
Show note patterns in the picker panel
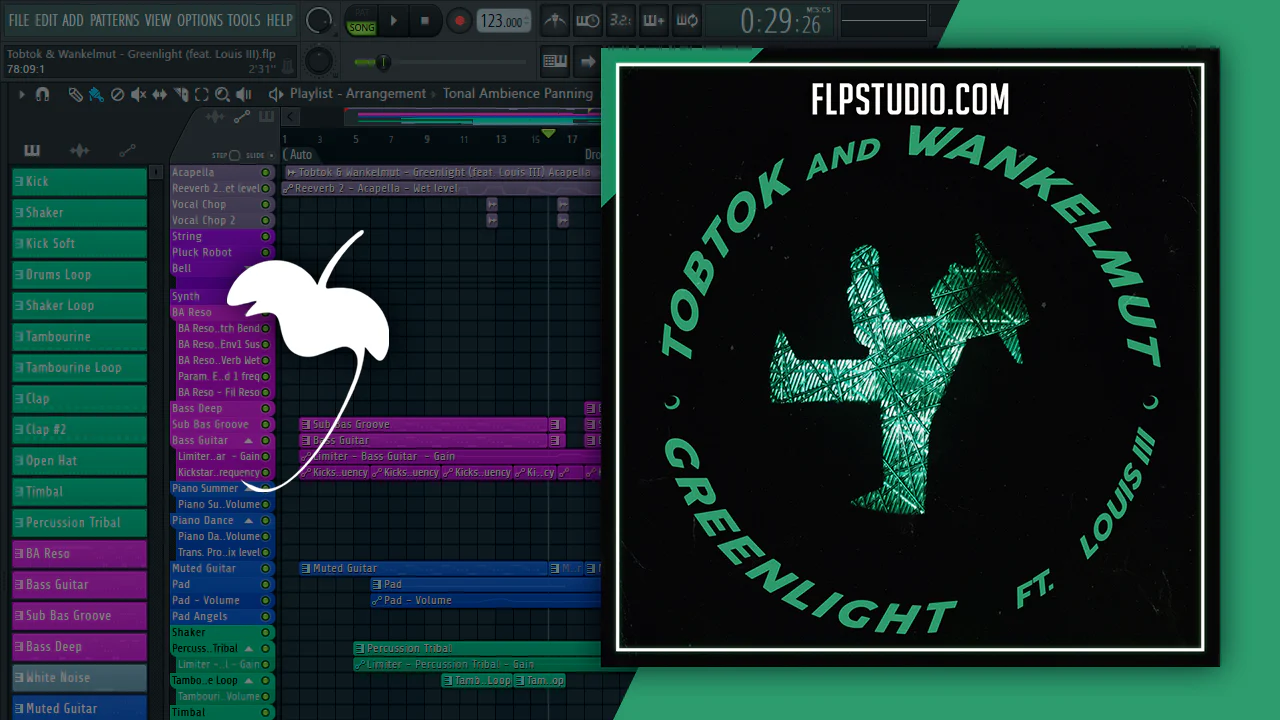[x=32, y=151]
